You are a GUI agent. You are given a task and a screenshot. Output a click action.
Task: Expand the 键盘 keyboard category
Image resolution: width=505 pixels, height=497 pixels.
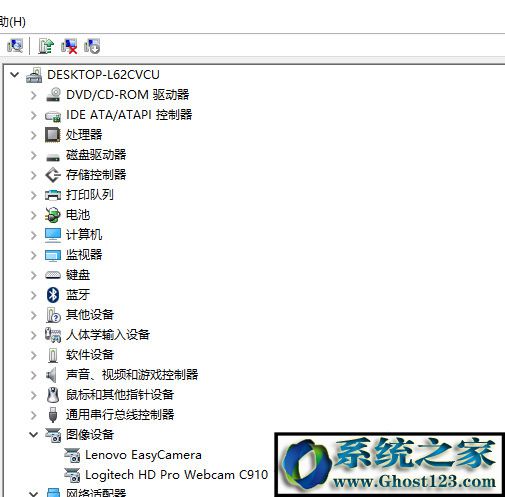33,275
